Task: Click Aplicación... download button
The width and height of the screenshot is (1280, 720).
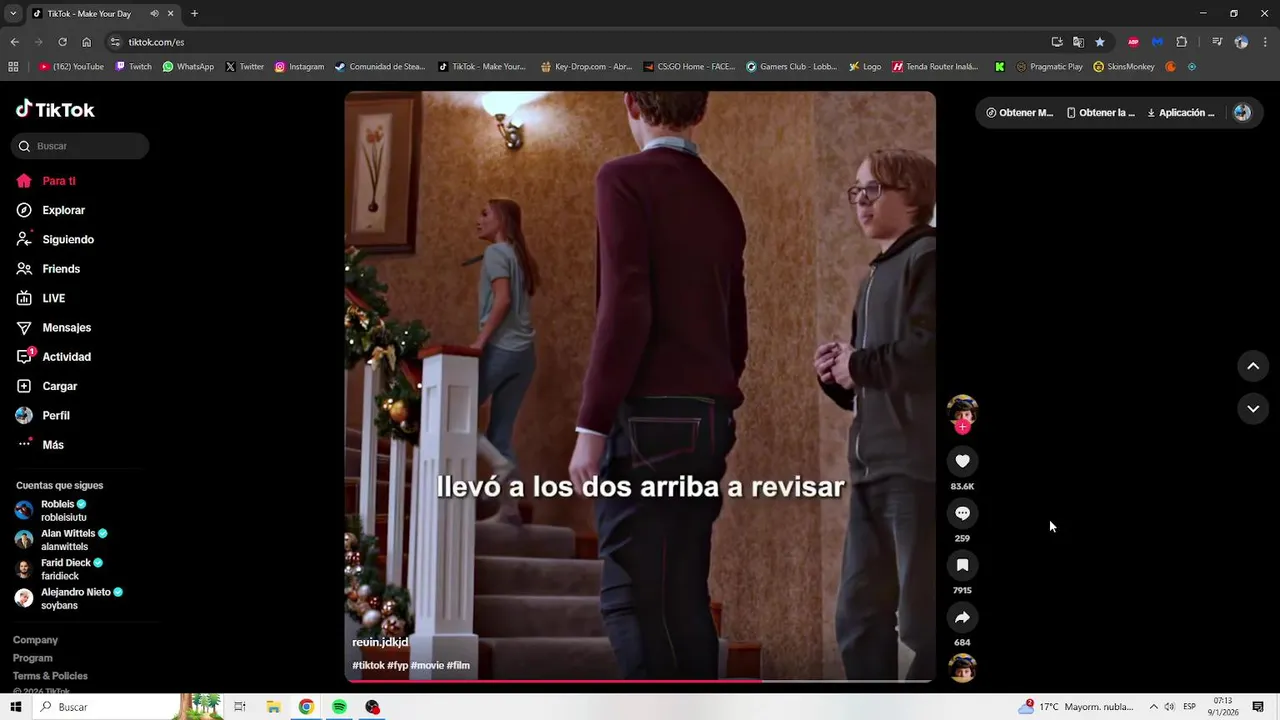Action: [1180, 113]
